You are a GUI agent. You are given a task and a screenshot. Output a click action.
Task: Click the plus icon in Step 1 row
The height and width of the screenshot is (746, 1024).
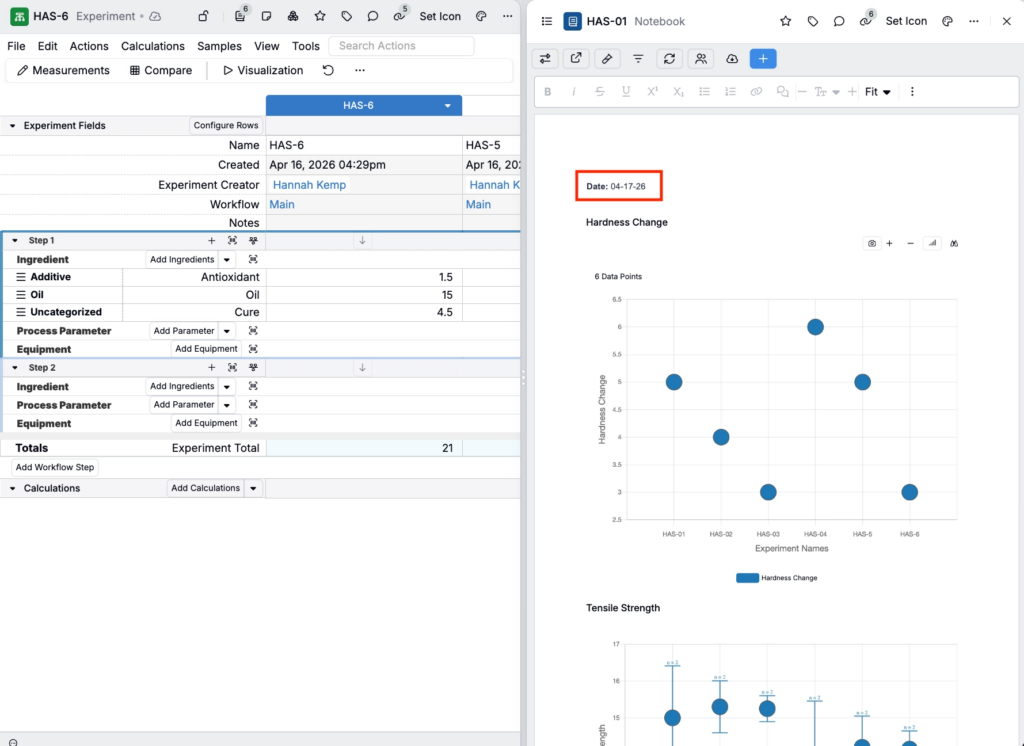click(x=211, y=241)
